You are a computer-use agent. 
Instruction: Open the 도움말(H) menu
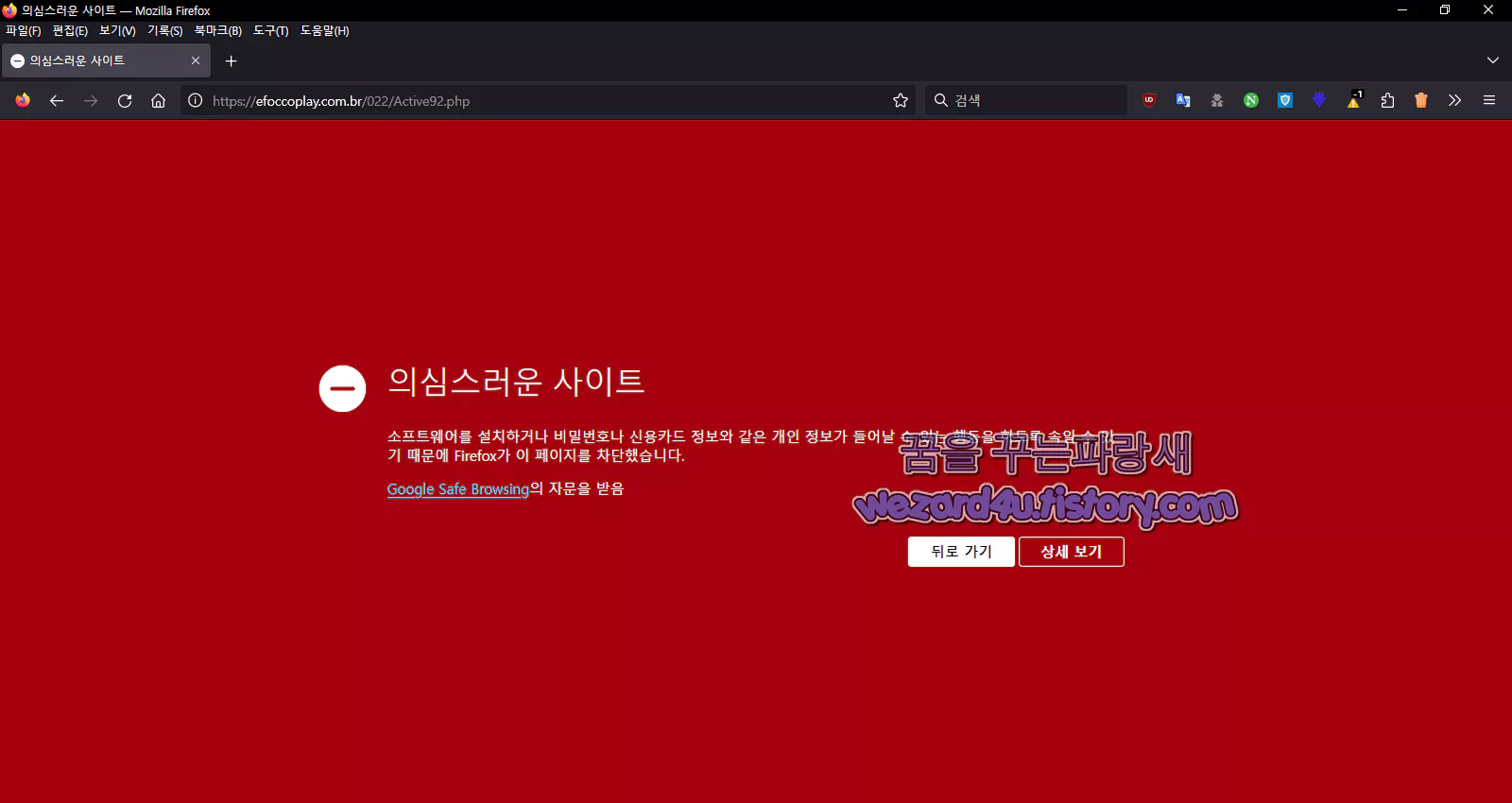324,30
